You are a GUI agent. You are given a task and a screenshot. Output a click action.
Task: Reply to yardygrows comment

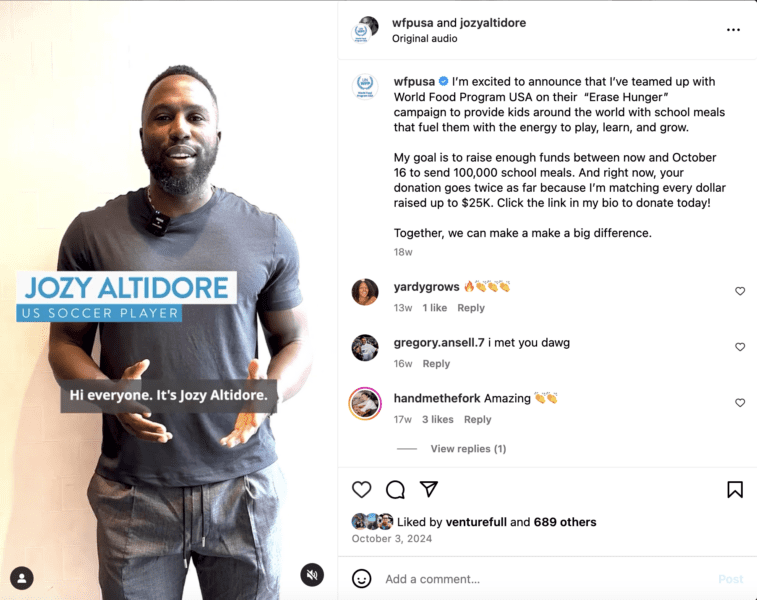[471, 308]
